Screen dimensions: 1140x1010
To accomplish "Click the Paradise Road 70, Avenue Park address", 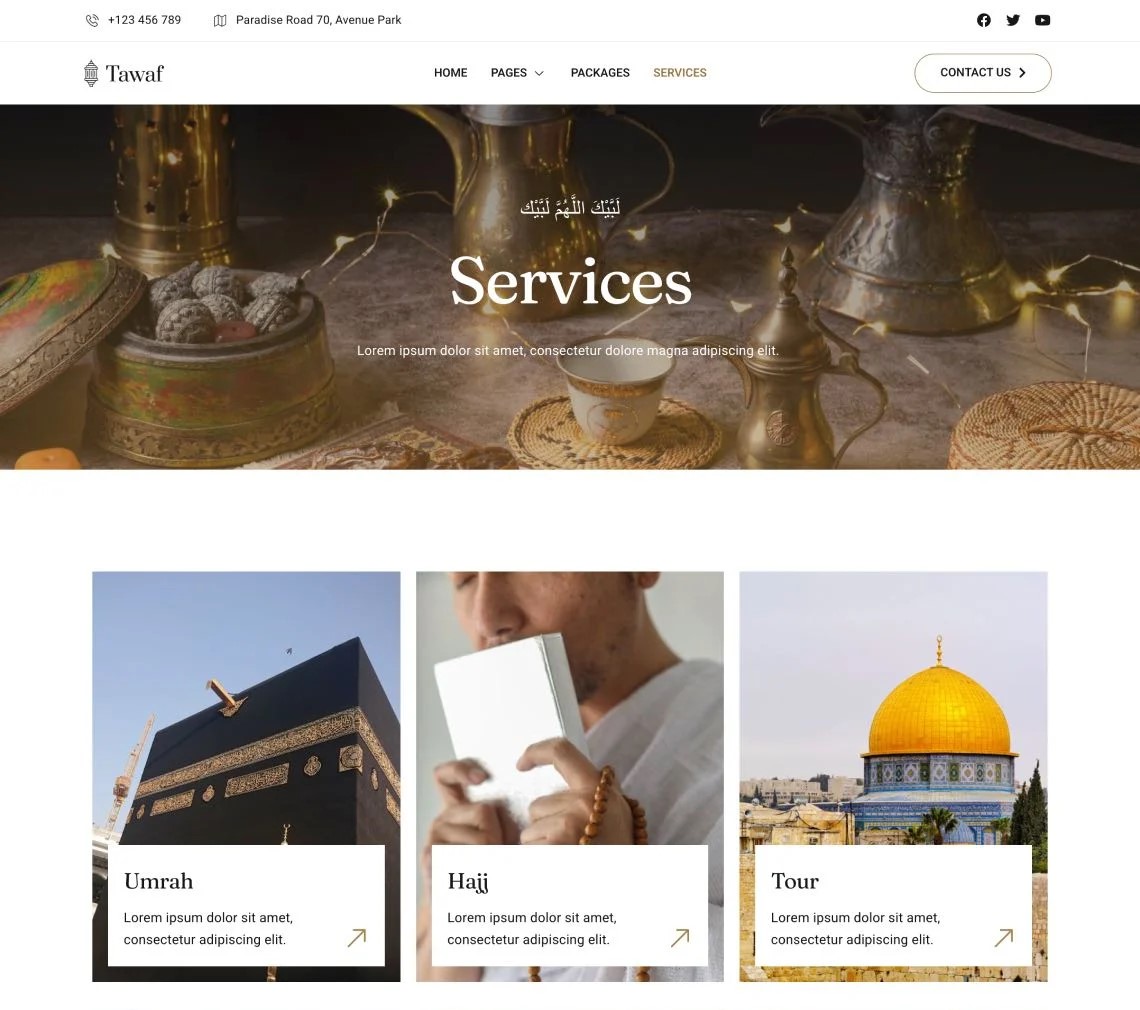I will click(318, 20).
